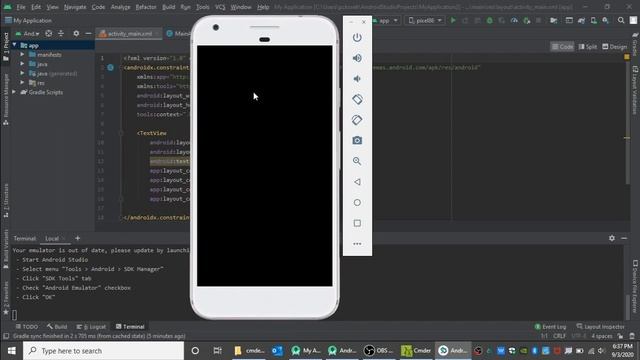Switch editor to Split view

[588, 47]
